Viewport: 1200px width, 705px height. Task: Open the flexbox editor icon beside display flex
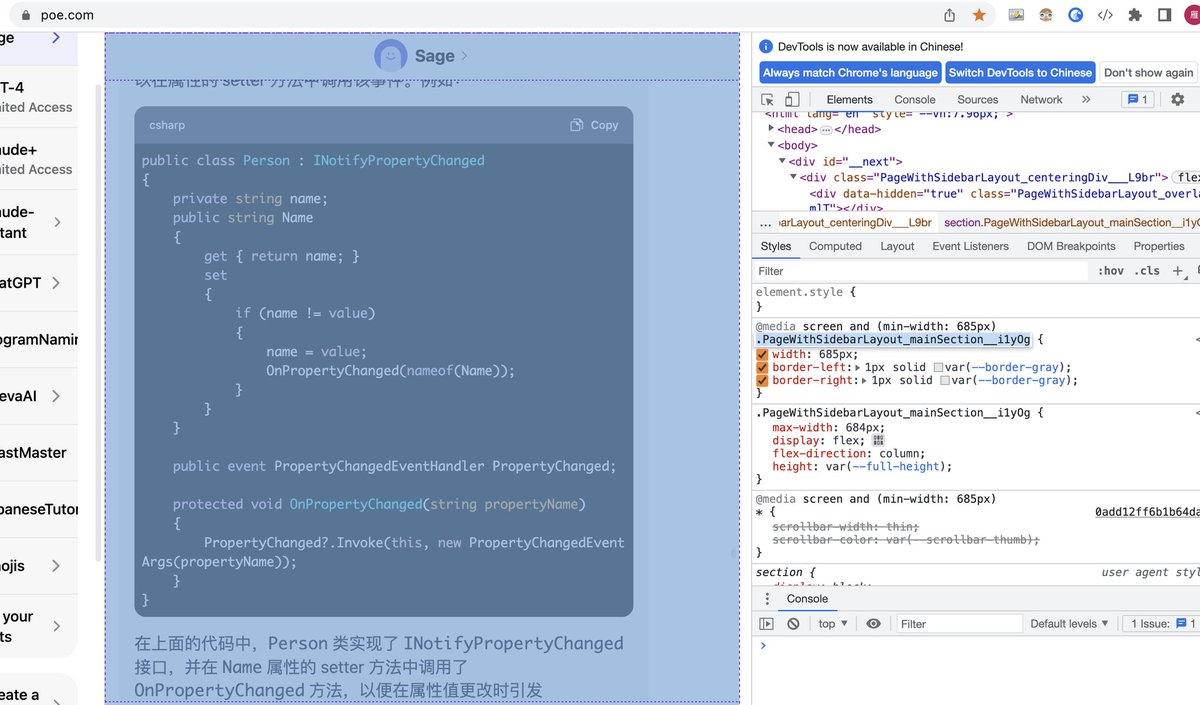(878, 440)
